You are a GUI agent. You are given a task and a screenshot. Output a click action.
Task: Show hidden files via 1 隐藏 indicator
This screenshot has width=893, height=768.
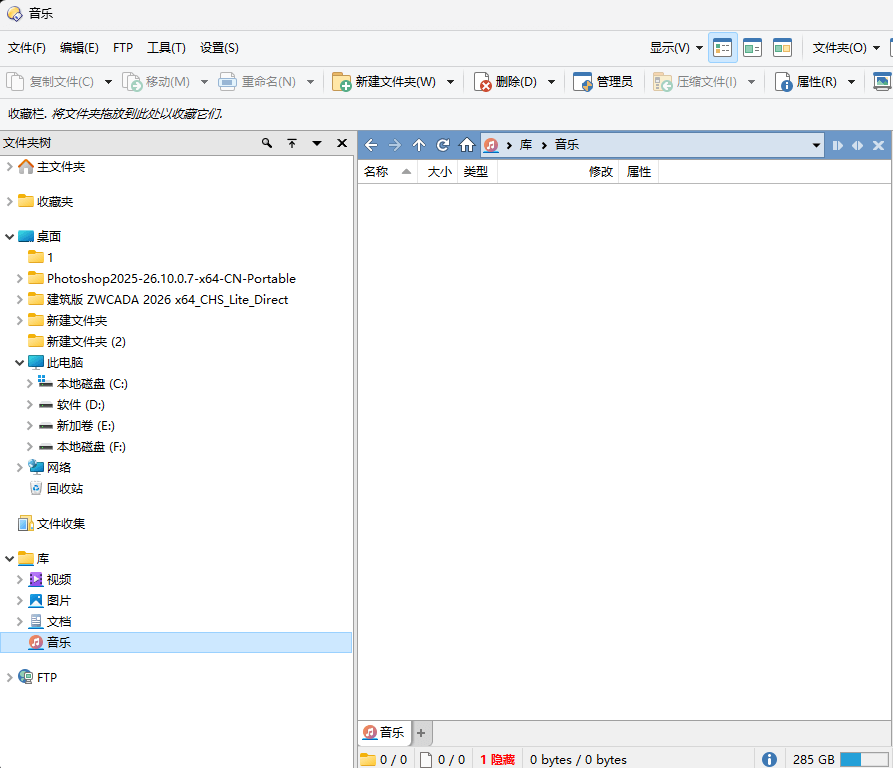click(497, 759)
